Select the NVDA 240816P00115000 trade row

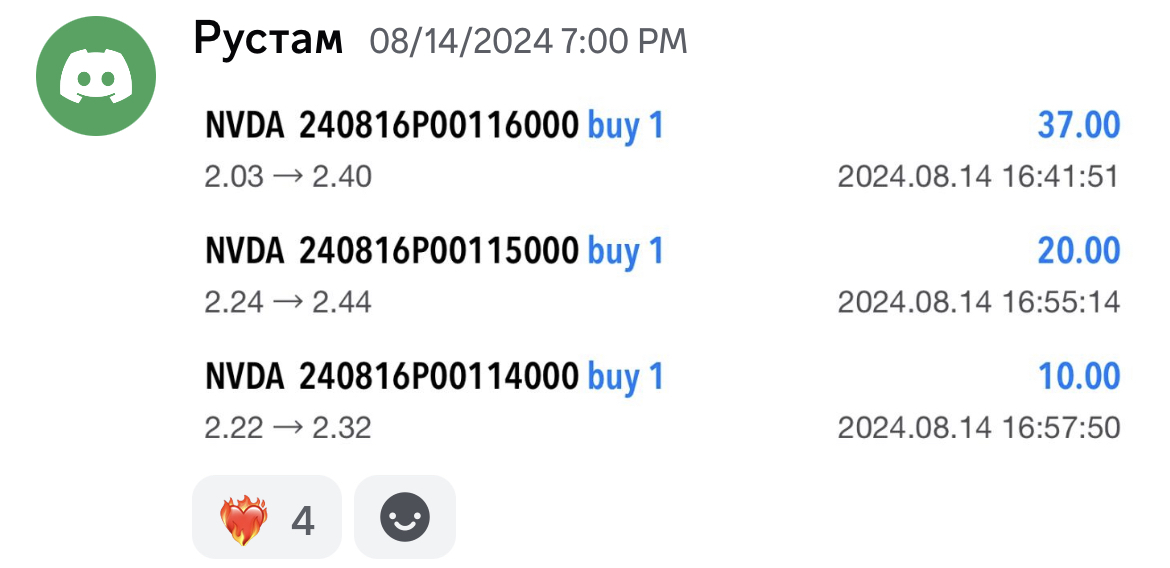click(663, 275)
